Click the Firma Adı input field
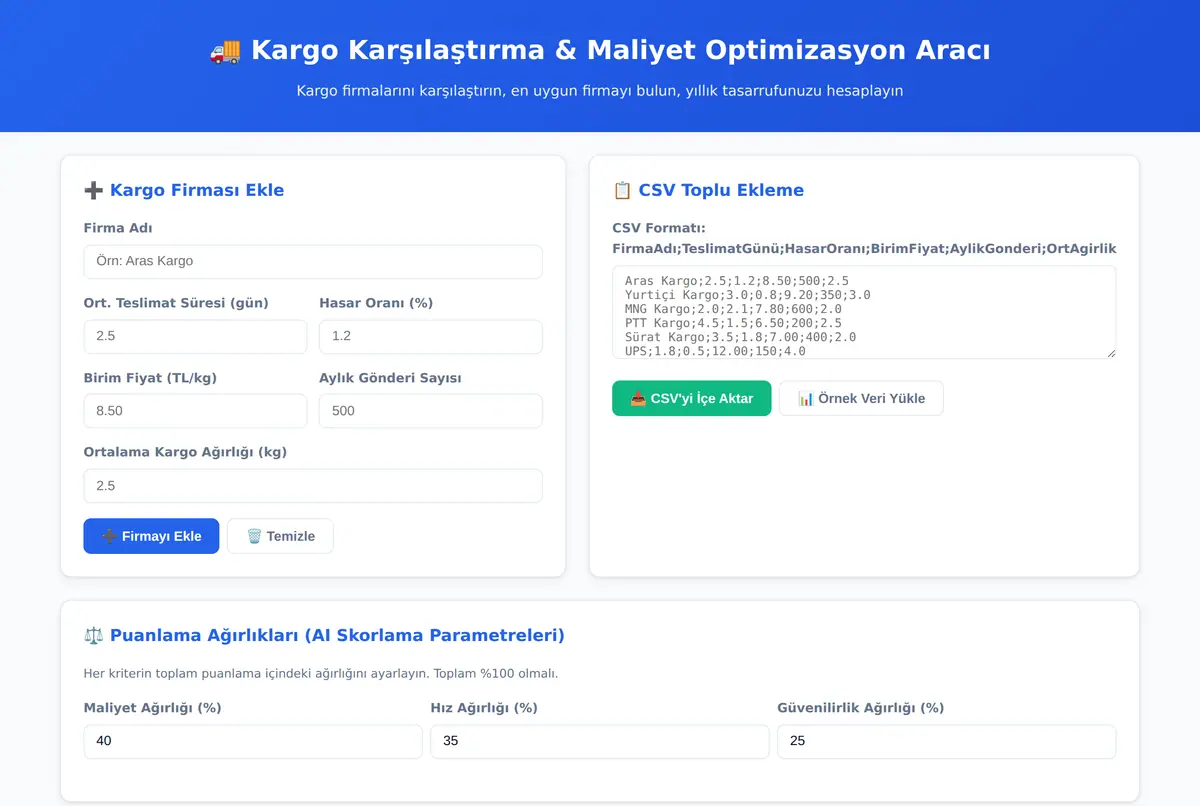The height and width of the screenshot is (806, 1200). click(313, 261)
